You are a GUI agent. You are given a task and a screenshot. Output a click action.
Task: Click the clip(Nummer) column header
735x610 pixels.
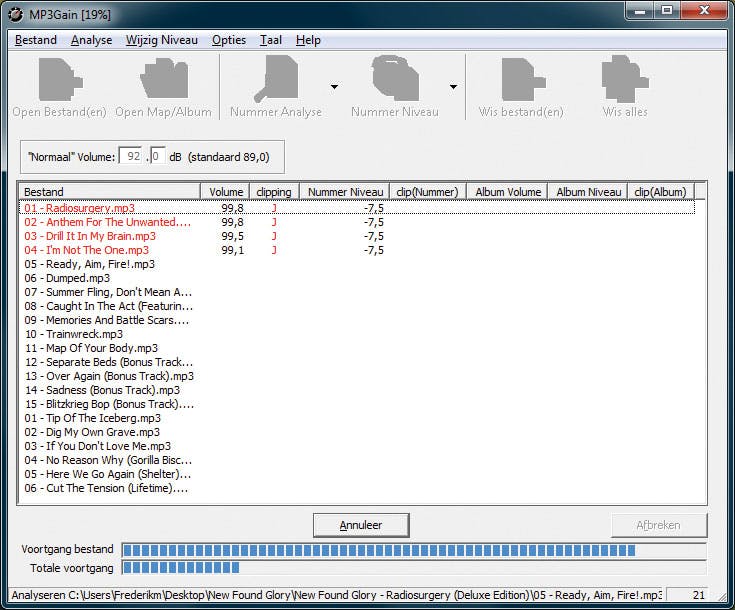point(428,192)
